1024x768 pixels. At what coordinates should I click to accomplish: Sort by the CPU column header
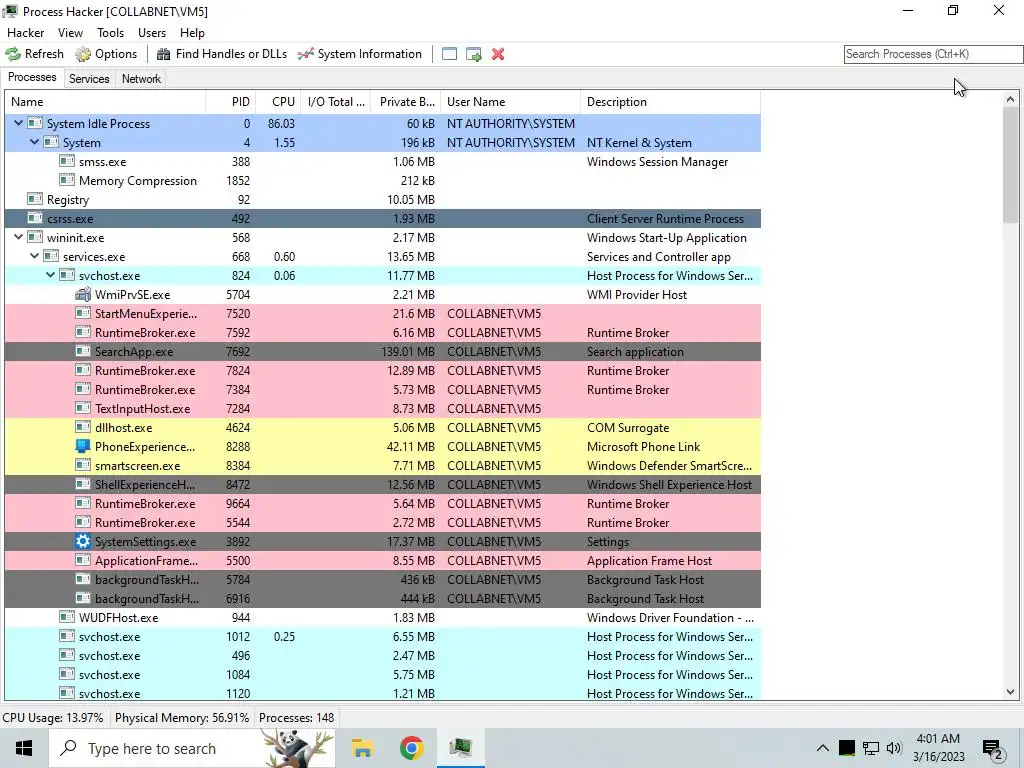coord(278,102)
